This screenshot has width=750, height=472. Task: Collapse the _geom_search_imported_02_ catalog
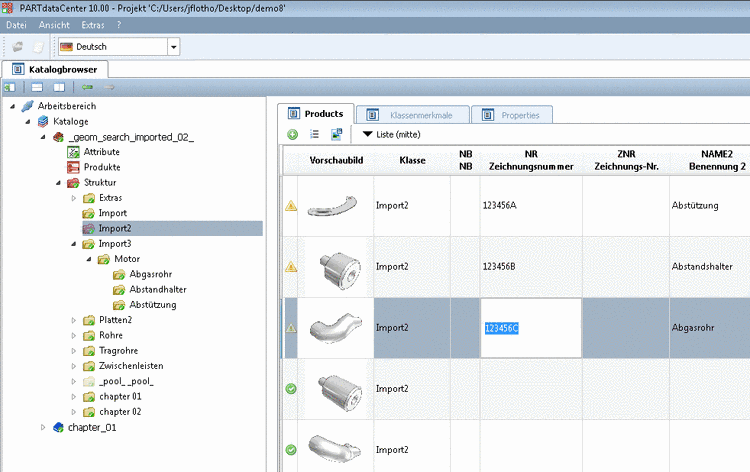[x=43, y=137]
